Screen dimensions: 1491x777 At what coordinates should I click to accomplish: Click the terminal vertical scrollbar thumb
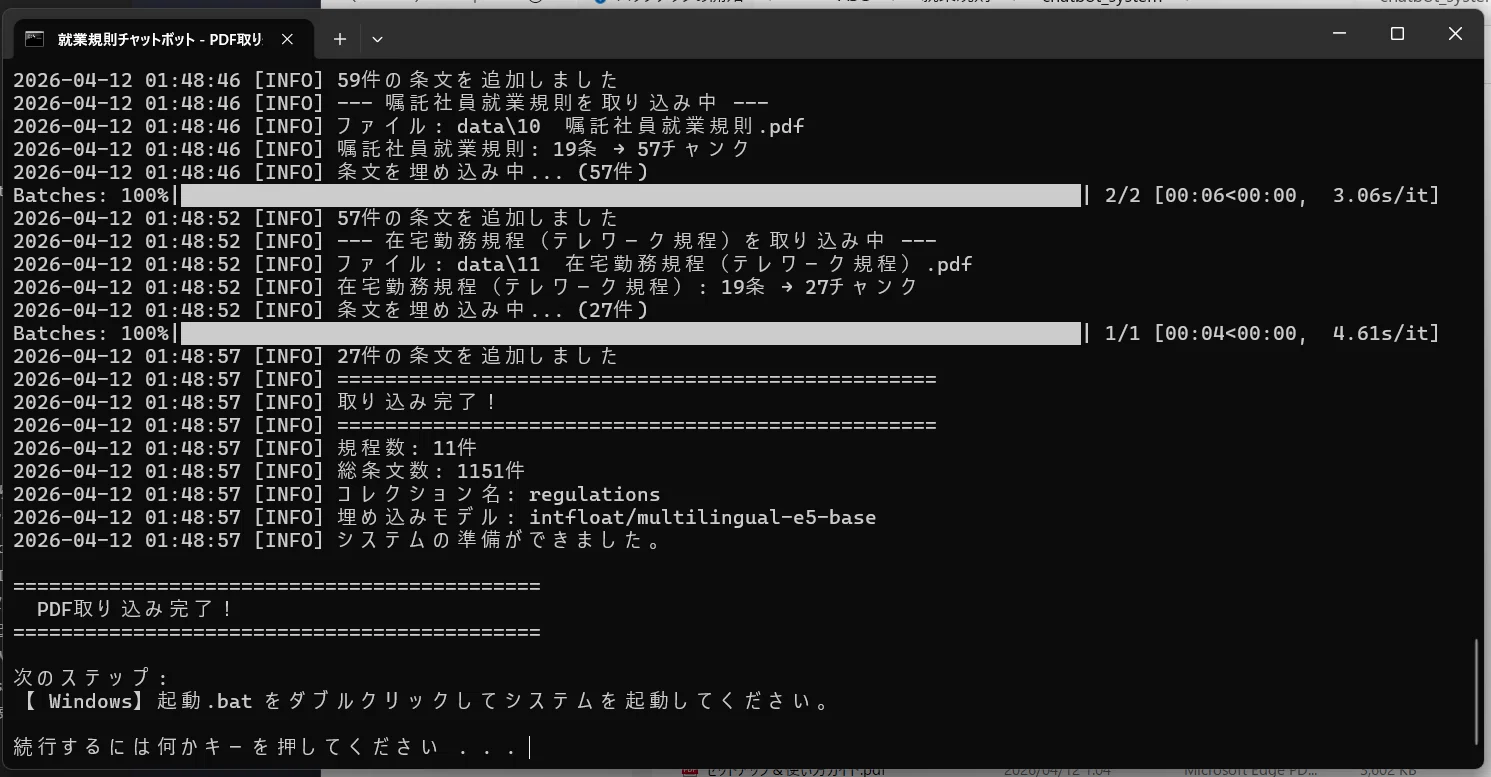pos(1476,692)
